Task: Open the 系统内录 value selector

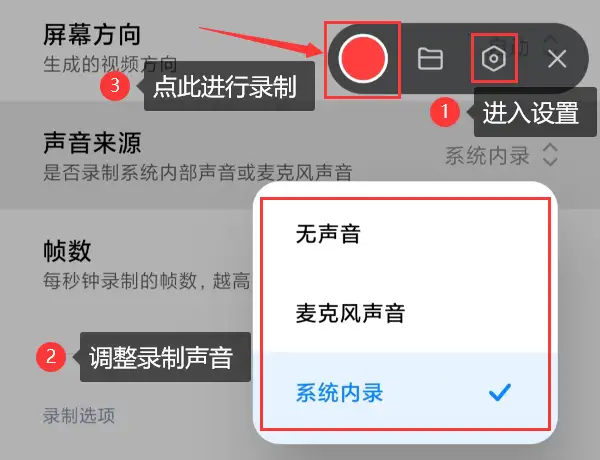Action: pos(487,156)
